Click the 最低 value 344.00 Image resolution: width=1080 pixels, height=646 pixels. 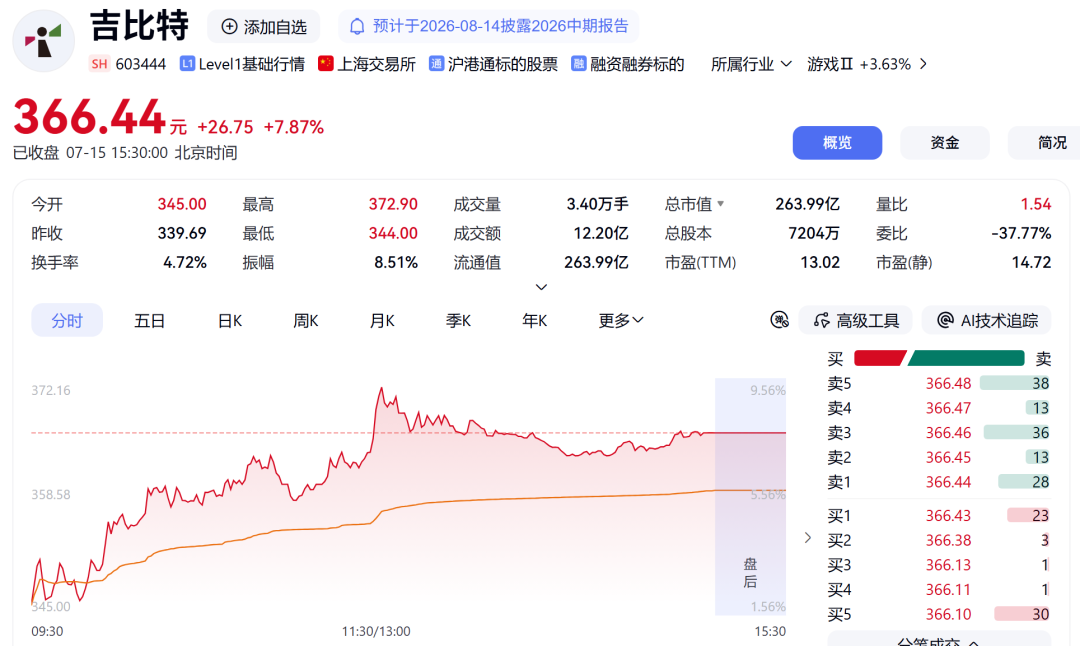[393, 233]
